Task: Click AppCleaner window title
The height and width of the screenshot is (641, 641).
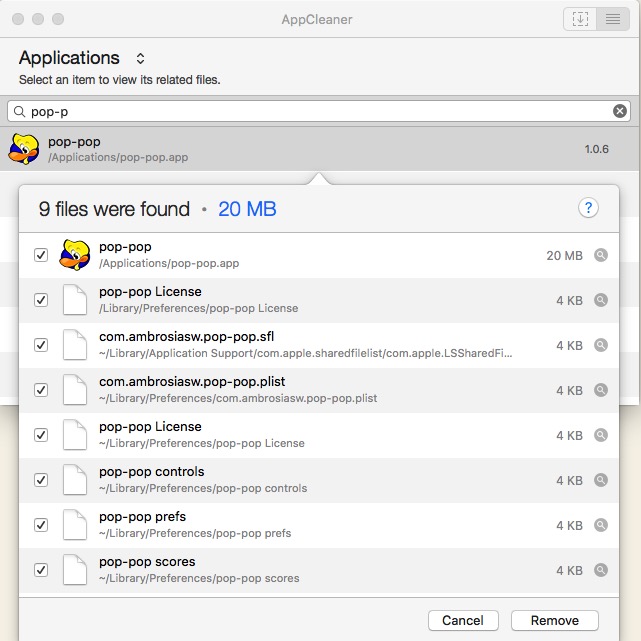Action: (317, 19)
